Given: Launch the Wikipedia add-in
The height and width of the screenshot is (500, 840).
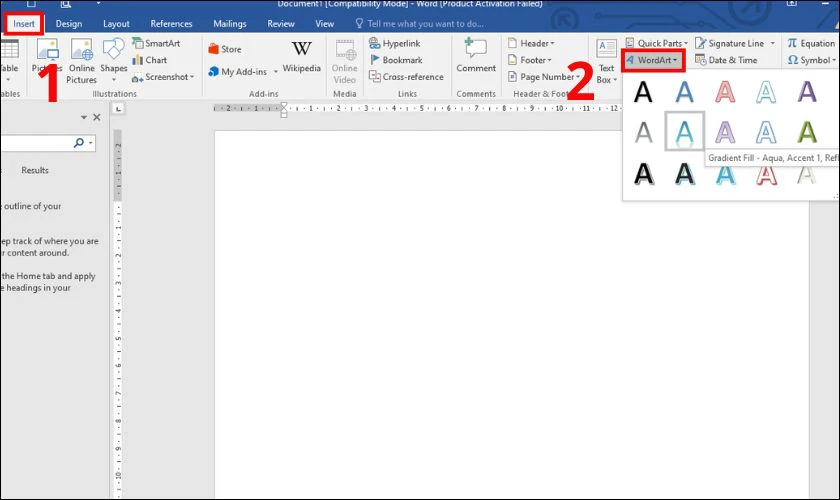Looking at the screenshot, I should point(302,56).
